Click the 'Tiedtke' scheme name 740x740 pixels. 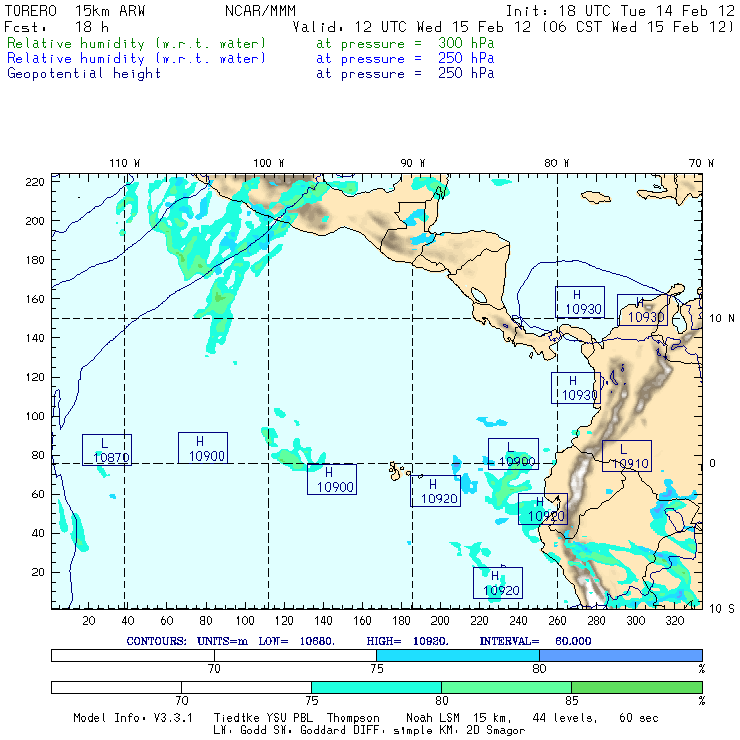click(236, 718)
